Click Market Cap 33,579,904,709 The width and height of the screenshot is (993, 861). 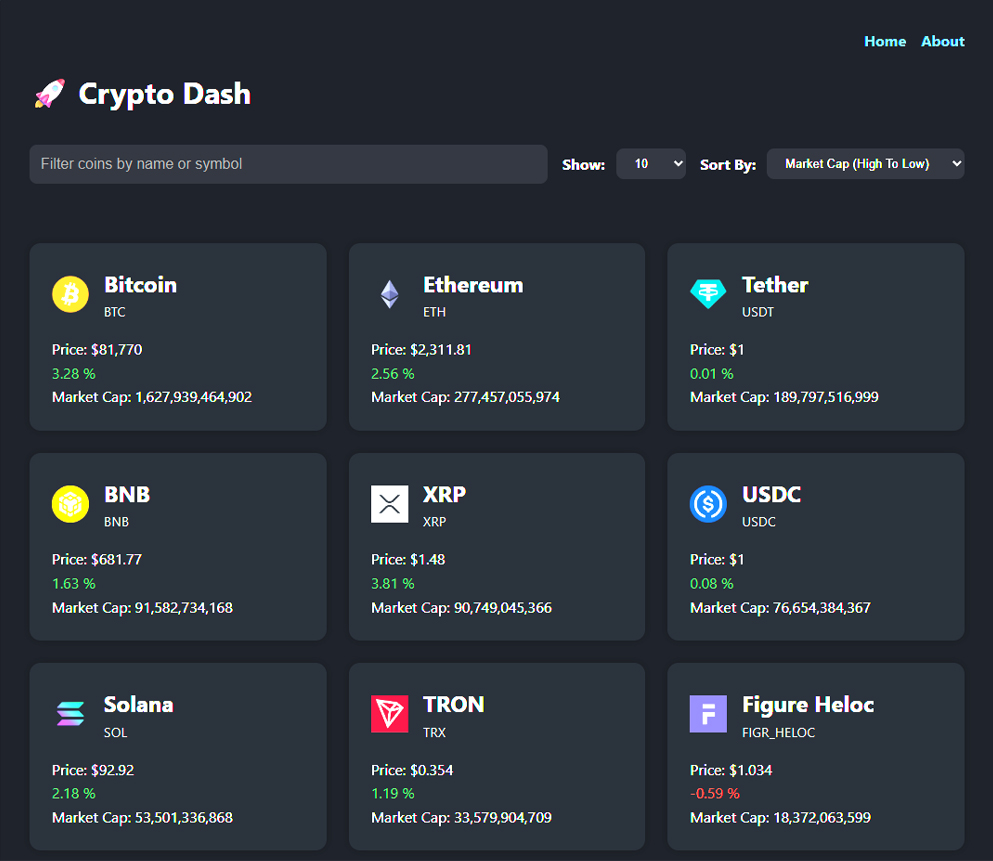pyautogui.click(x=461, y=817)
